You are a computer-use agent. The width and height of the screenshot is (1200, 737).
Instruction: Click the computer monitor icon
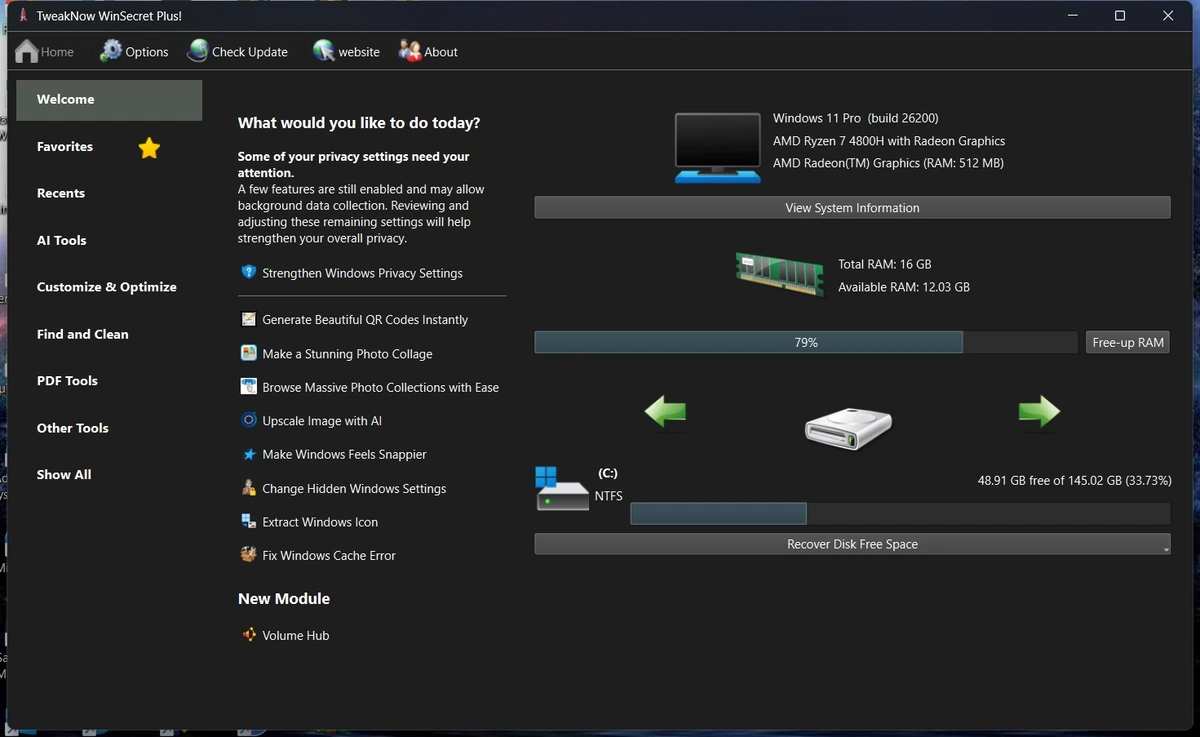718,148
